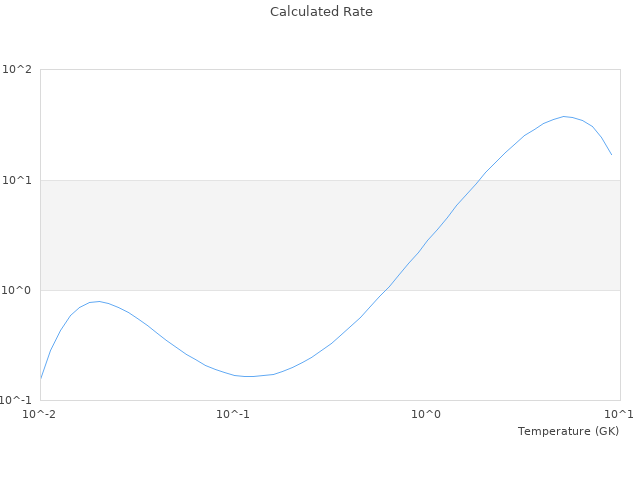The width and height of the screenshot is (640, 480).
Task: Click the 10^1 x-axis tick label
Action: (620, 414)
